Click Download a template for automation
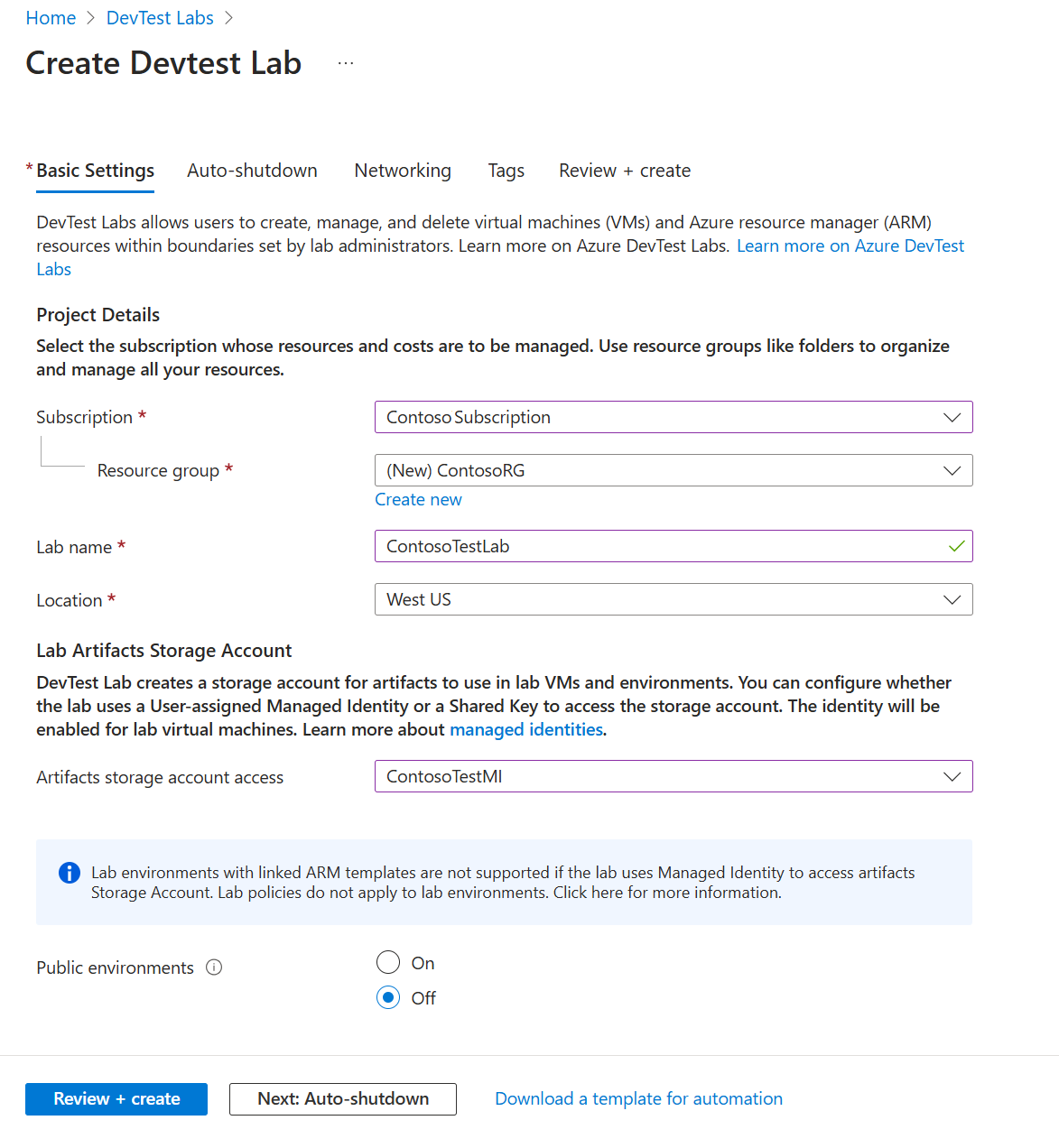Screen dimensions: 1059x1148 click(638, 1098)
